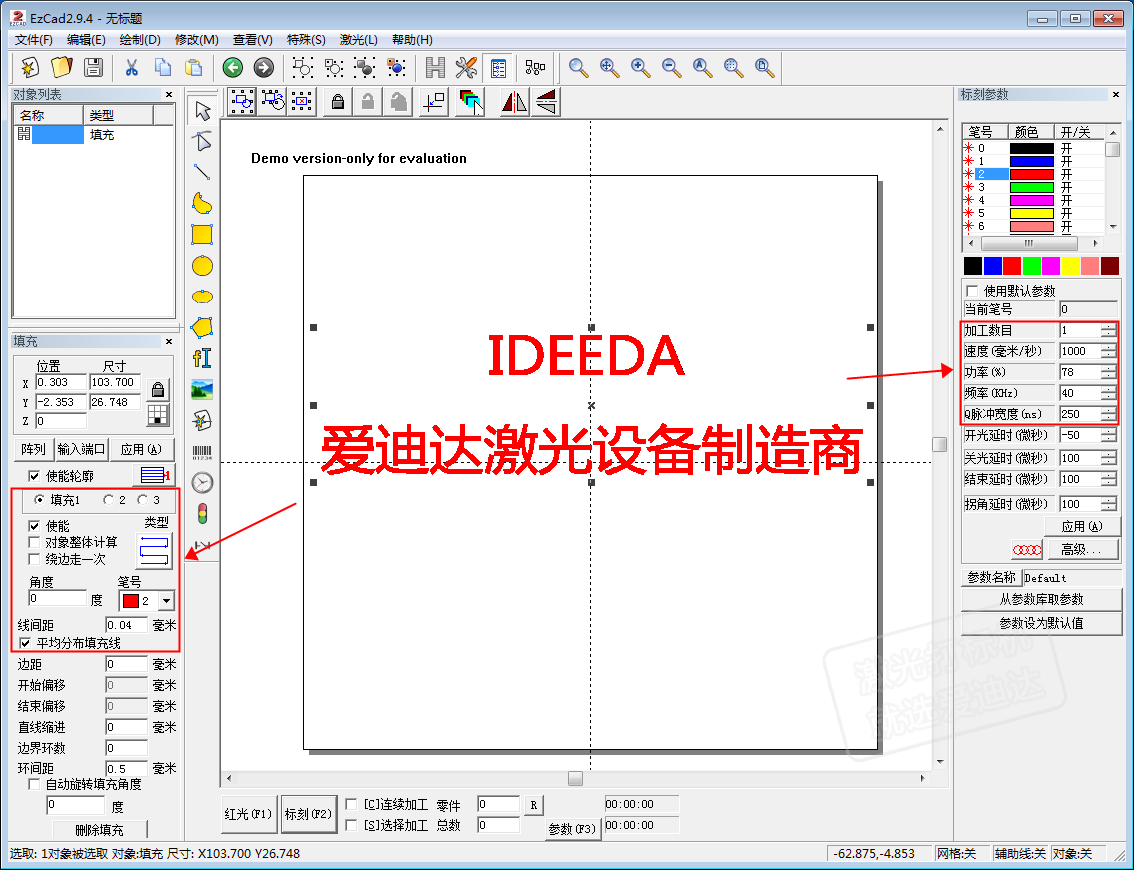
Task: Pick the black swatch in the palette
Action: tap(973, 265)
